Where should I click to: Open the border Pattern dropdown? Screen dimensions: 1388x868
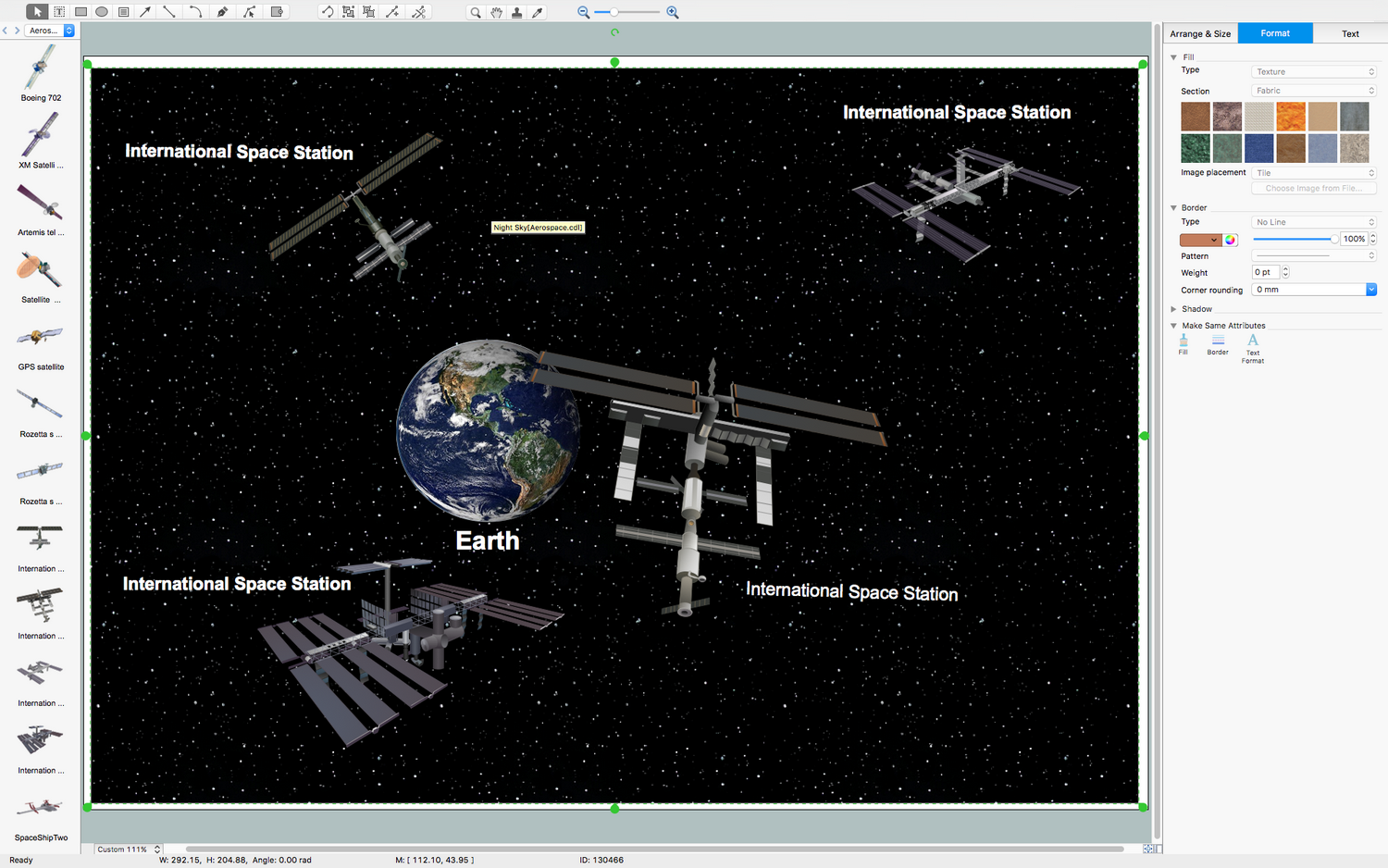[x=1314, y=255]
